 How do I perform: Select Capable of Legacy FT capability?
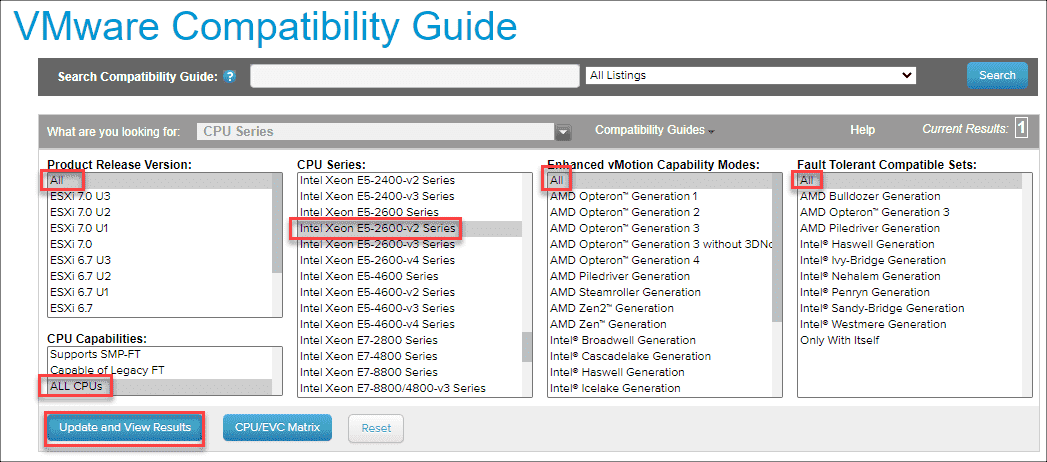[160, 371]
